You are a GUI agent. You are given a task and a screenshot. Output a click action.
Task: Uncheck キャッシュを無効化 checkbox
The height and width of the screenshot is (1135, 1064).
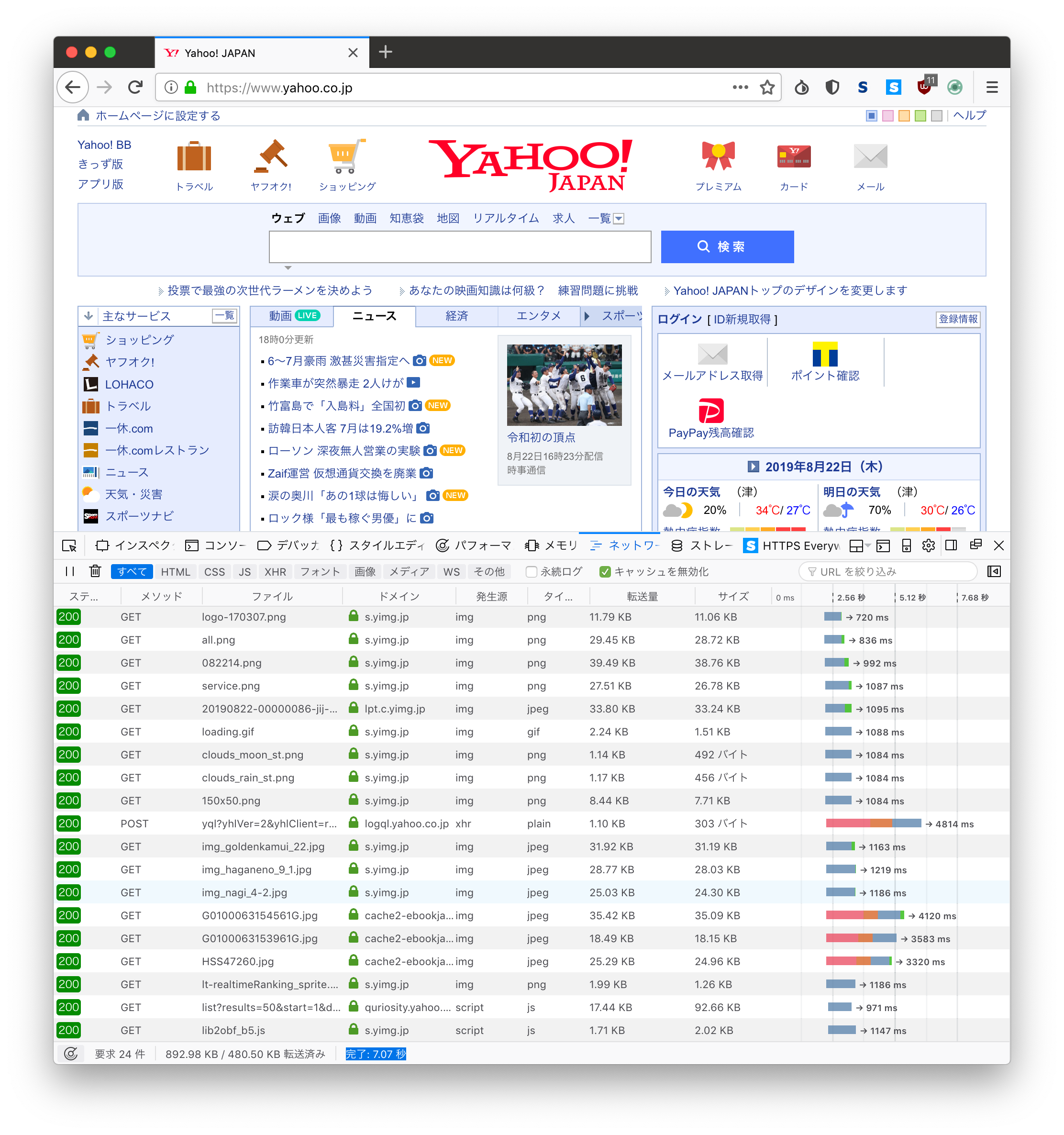coord(605,571)
